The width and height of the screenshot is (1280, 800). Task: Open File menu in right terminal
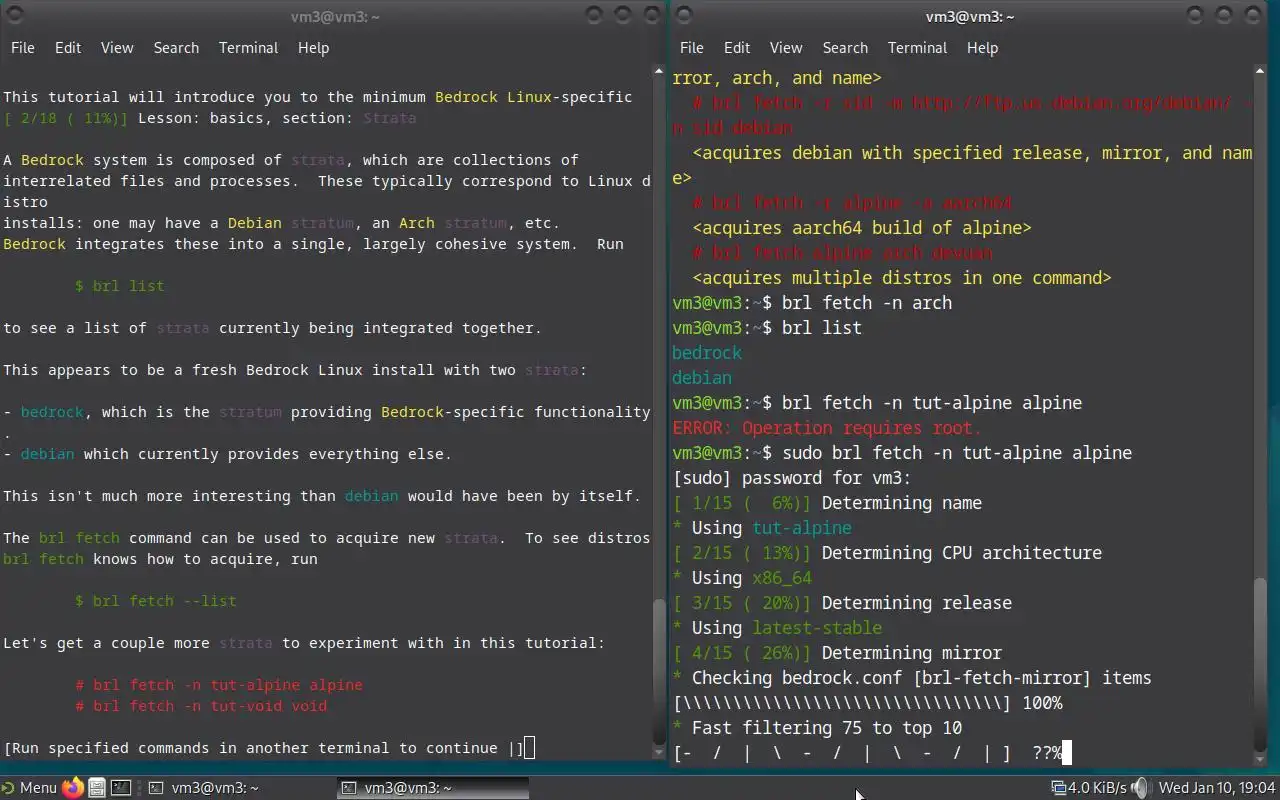tap(691, 48)
